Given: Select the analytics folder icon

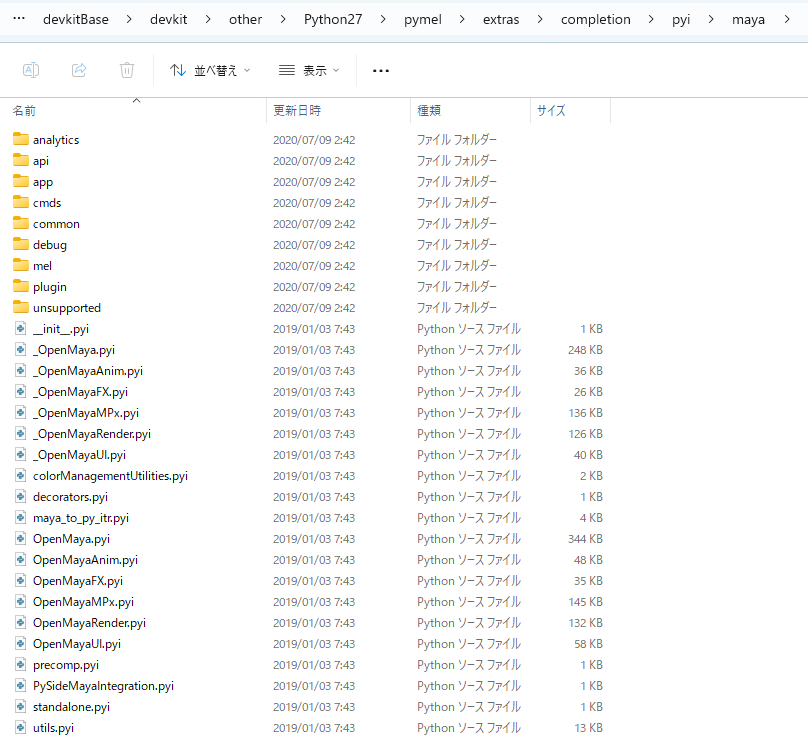Looking at the screenshot, I should [21, 140].
